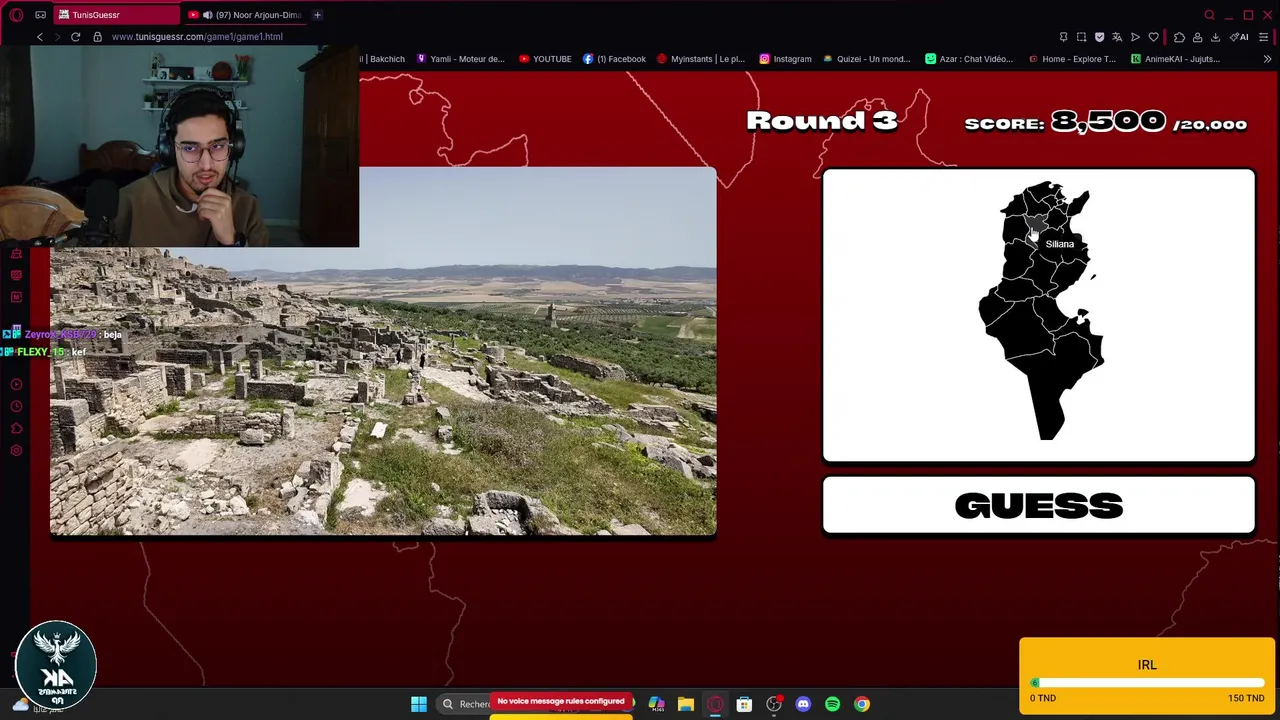Viewport: 1280px width, 720px height.
Task: Open Discord from the taskbar
Action: pyautogui.click(x=803, y=704)
